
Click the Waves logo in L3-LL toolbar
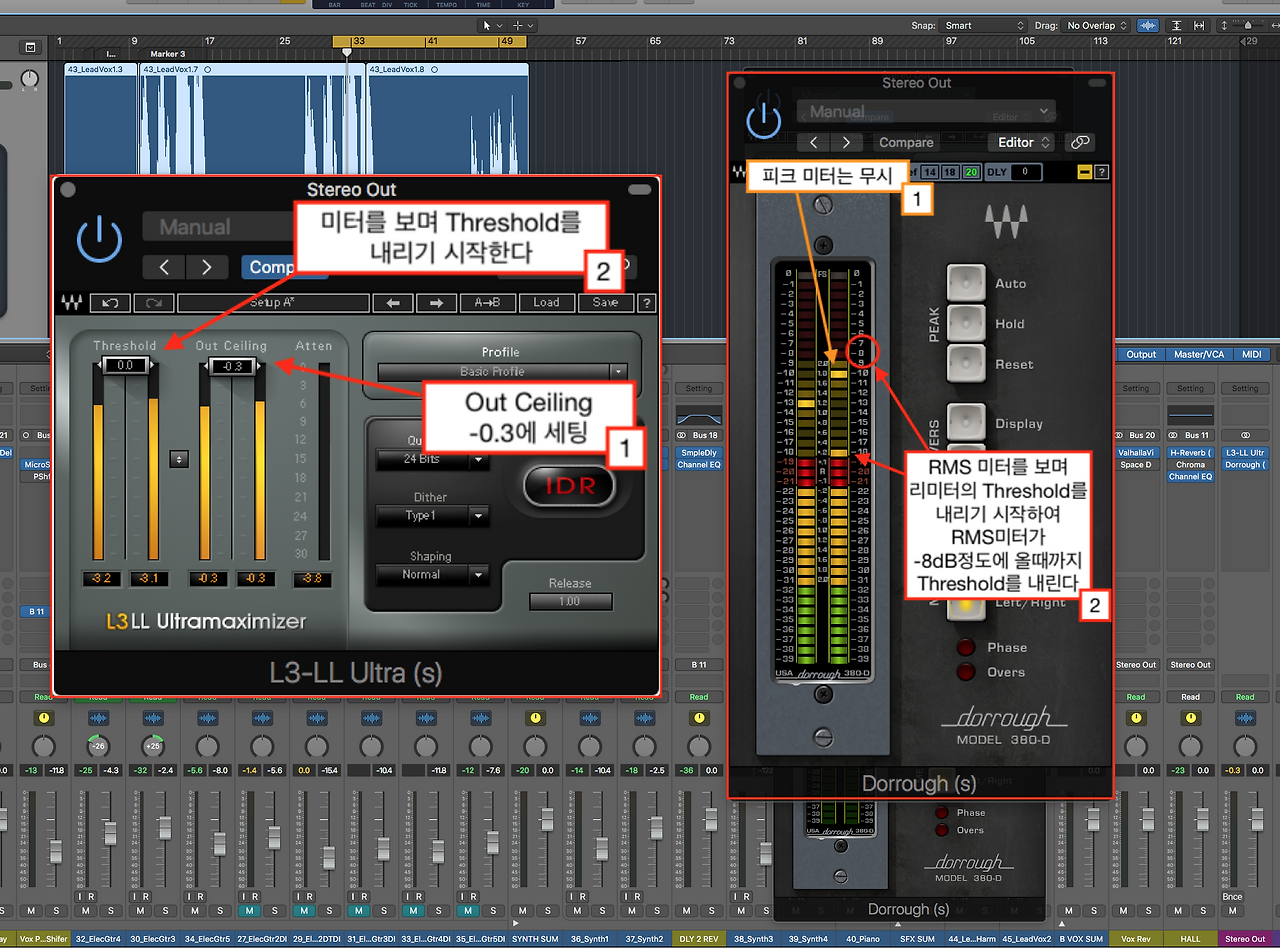71,302
